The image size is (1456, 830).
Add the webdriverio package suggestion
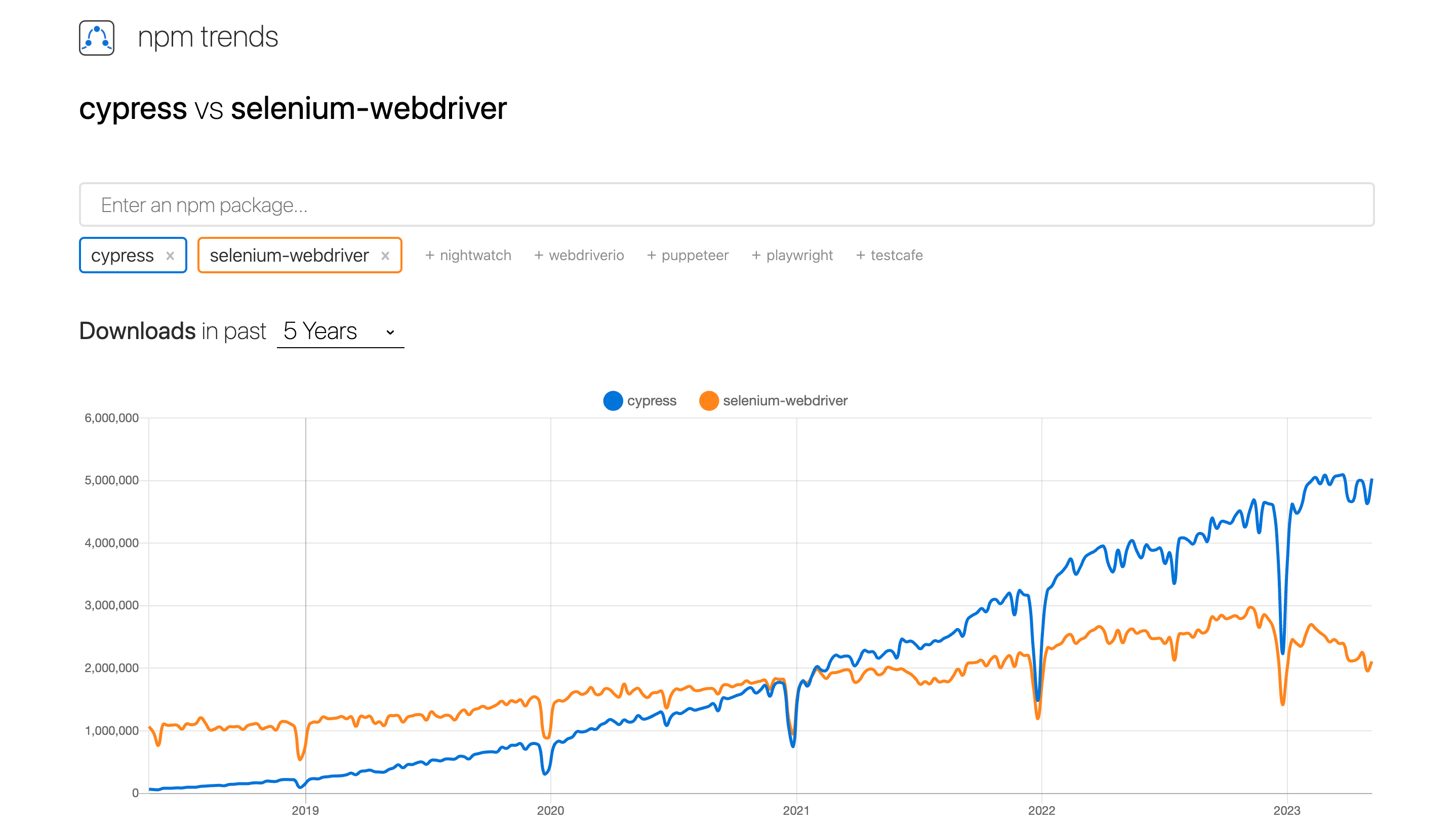(579, 256)
